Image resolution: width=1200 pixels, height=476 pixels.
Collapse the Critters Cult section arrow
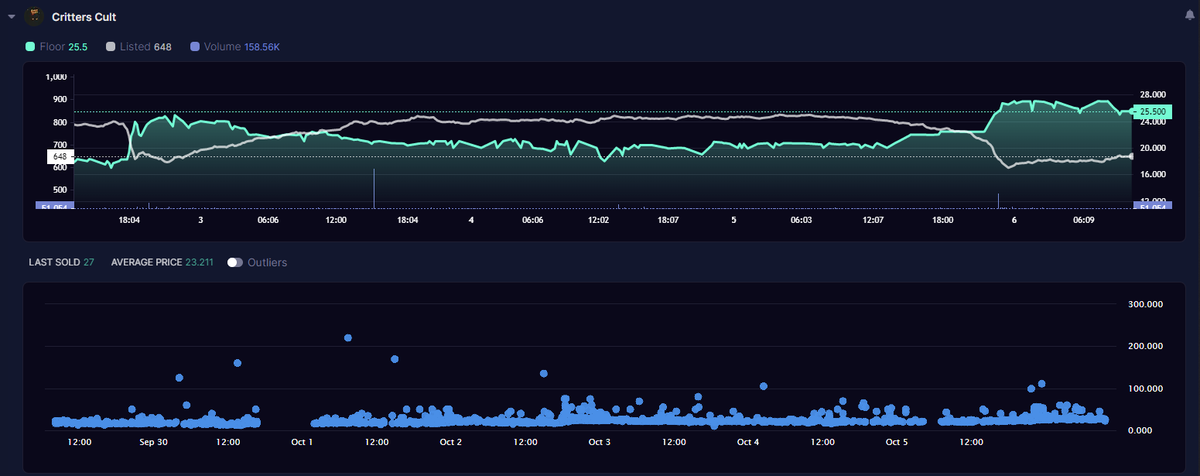[11, 17]
